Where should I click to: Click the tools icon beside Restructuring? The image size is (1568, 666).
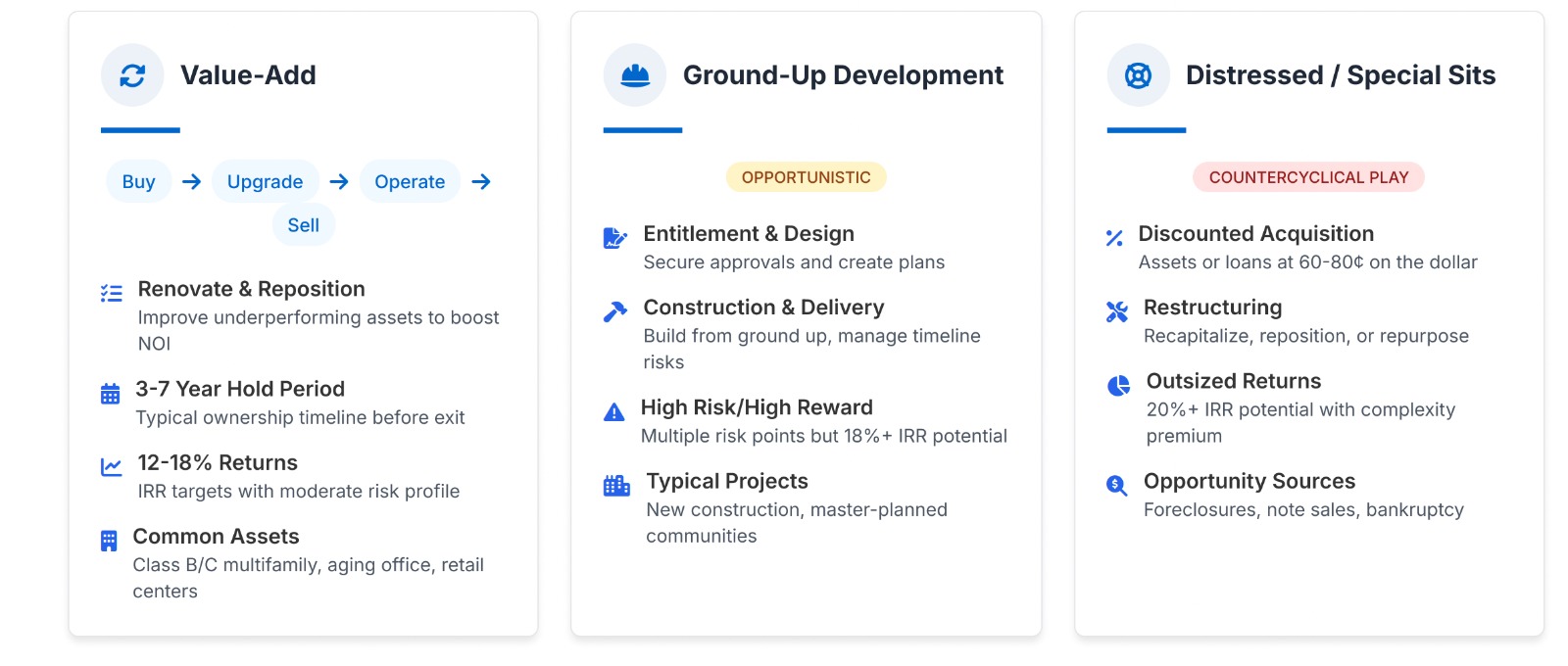point(1116,311)
